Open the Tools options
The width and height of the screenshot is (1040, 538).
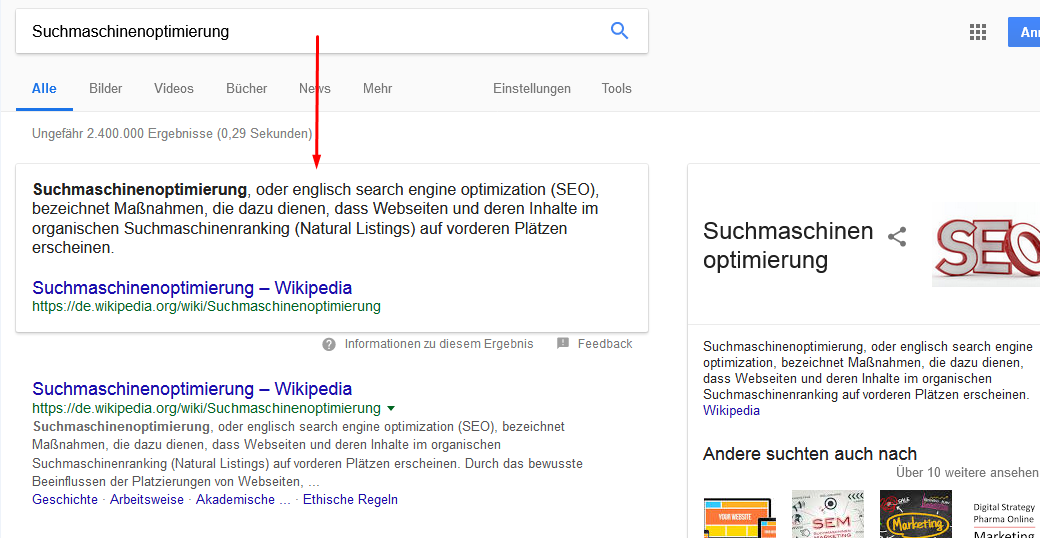click(x=616, y=88)
